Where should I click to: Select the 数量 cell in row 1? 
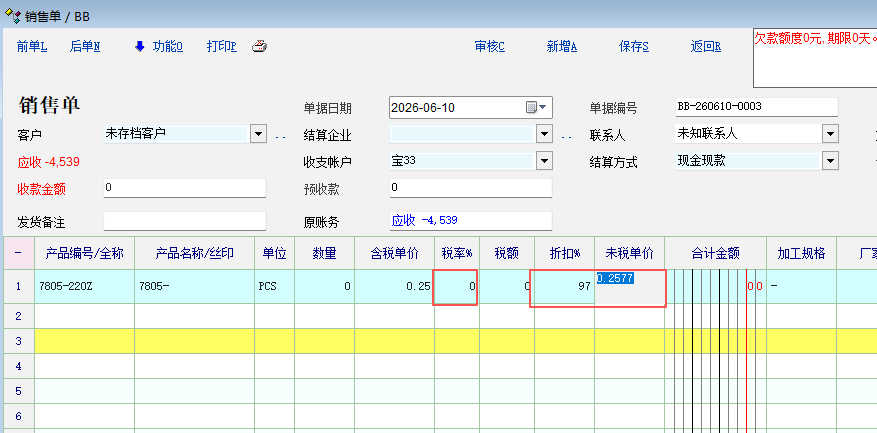325,286
